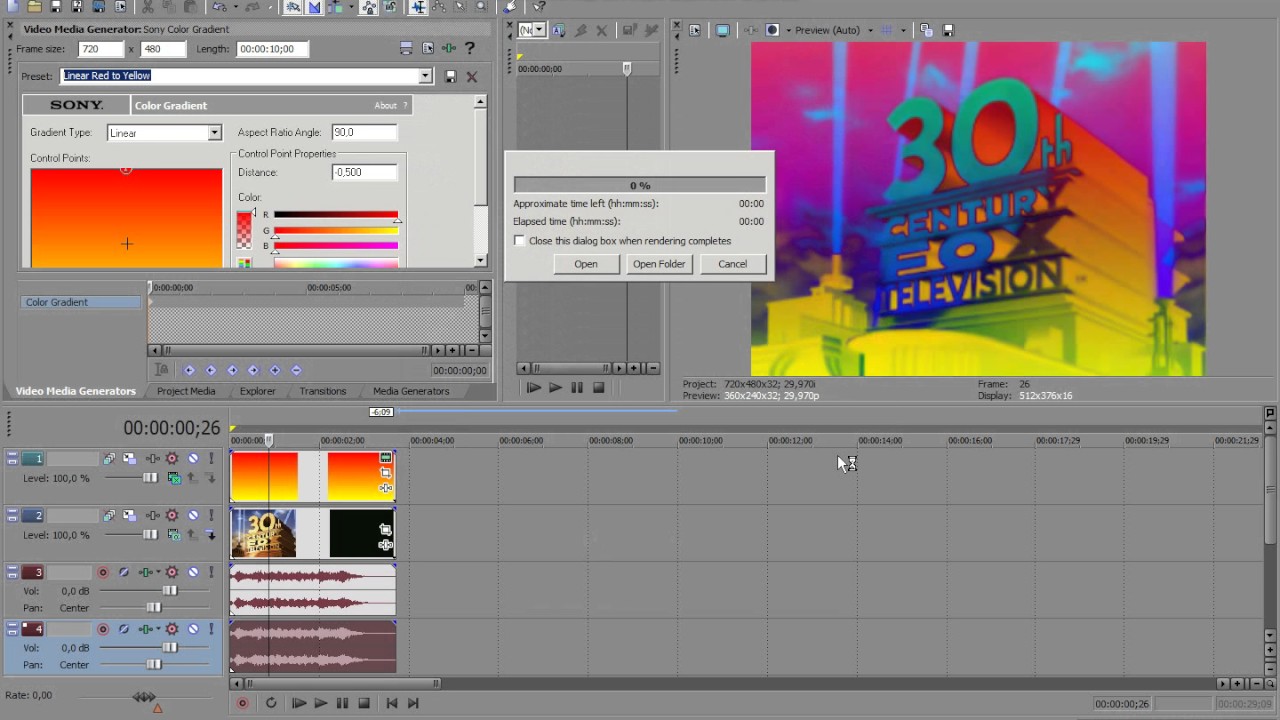The image size is (1280, 720).
Task: Open the Gradient Type dropdown
Action: click(214, 133)
